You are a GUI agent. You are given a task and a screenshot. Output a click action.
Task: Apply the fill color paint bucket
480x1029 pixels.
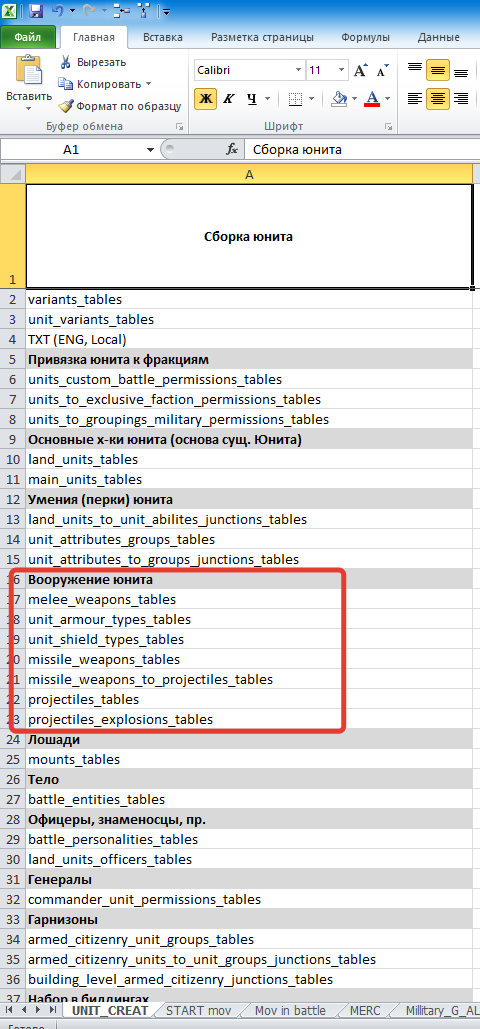coord(339,99)
